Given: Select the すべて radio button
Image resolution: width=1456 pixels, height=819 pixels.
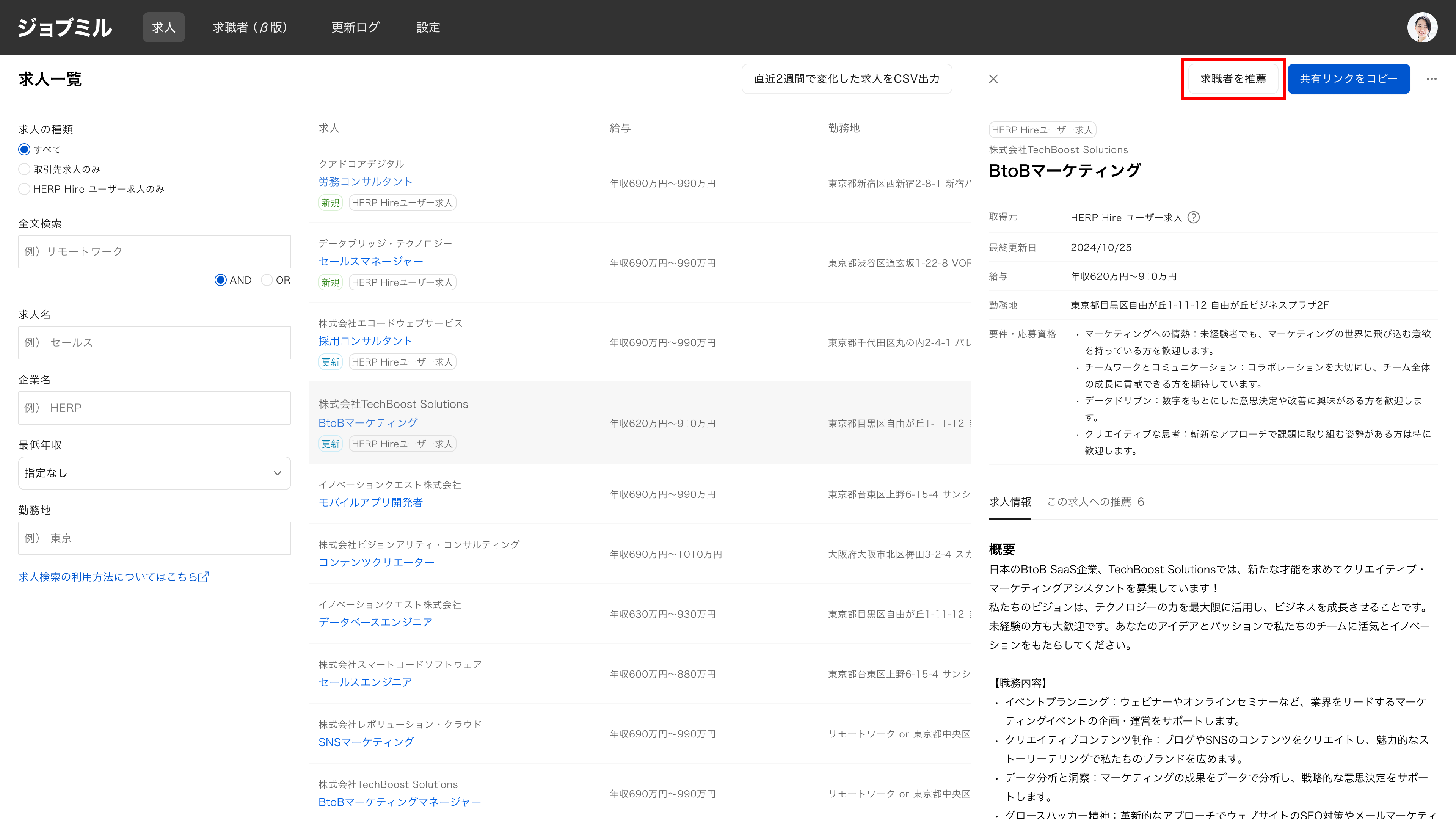Looking at the screenshot, I should click(24, 150).
